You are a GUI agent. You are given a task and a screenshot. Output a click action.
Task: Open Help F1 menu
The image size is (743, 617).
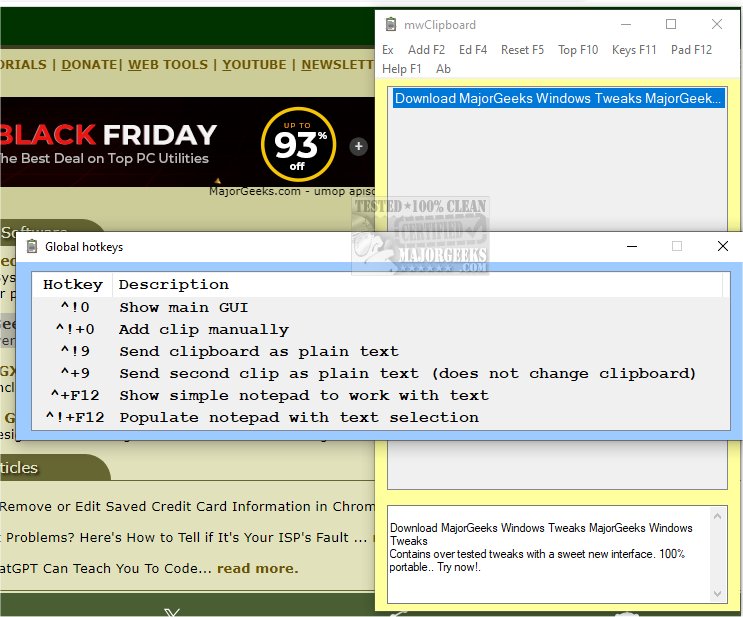pyautogui.click(x=402, y=69)
